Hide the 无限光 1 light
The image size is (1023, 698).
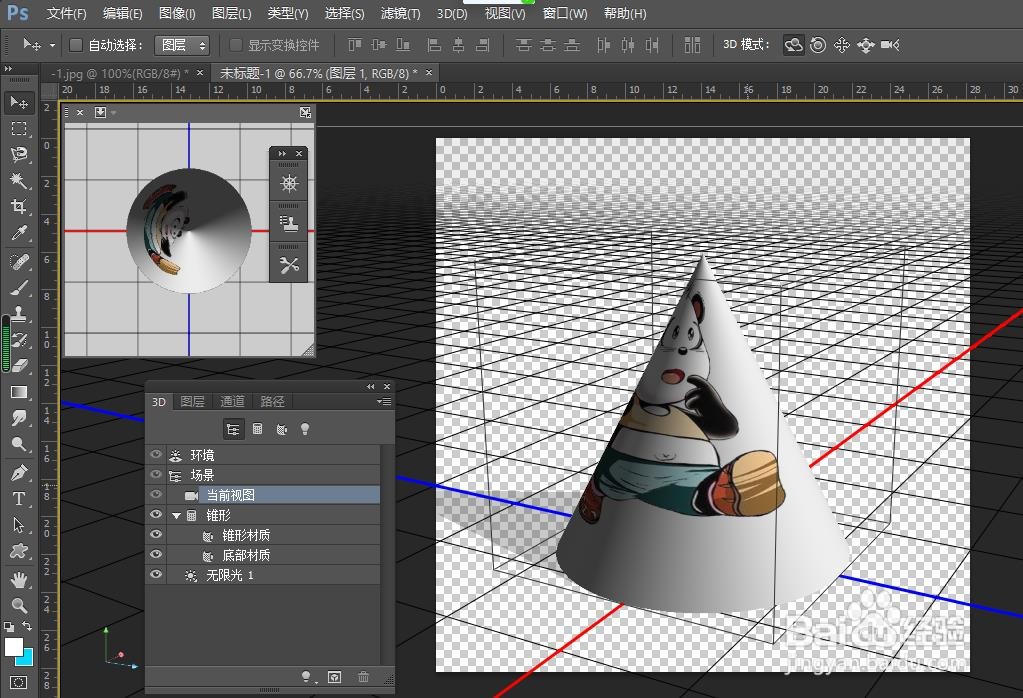(x=156, y=575)
